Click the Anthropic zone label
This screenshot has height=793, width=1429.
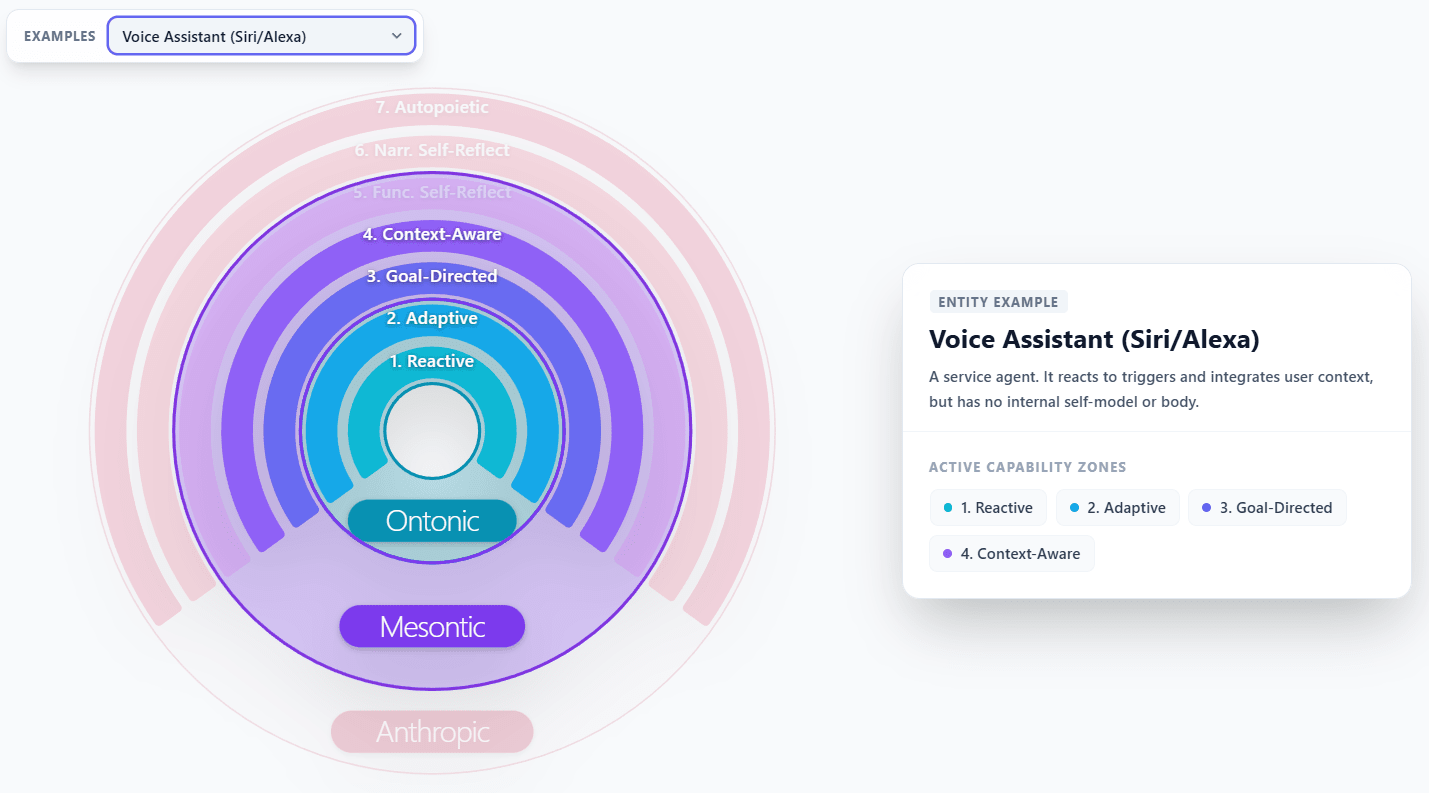(432, 732)
